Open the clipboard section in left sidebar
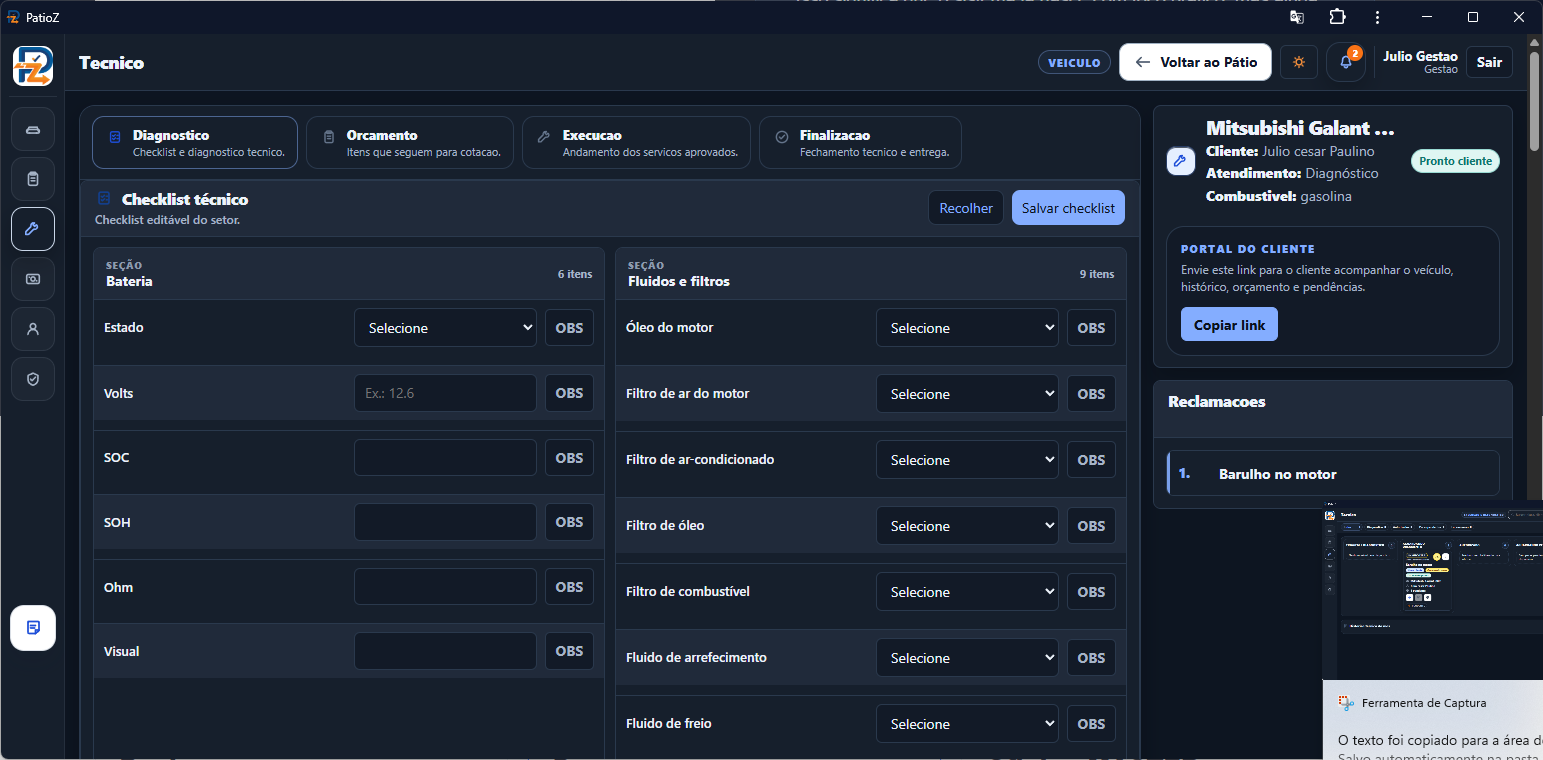The height and width of the screenshot is (760, 1543). (33, 179)
